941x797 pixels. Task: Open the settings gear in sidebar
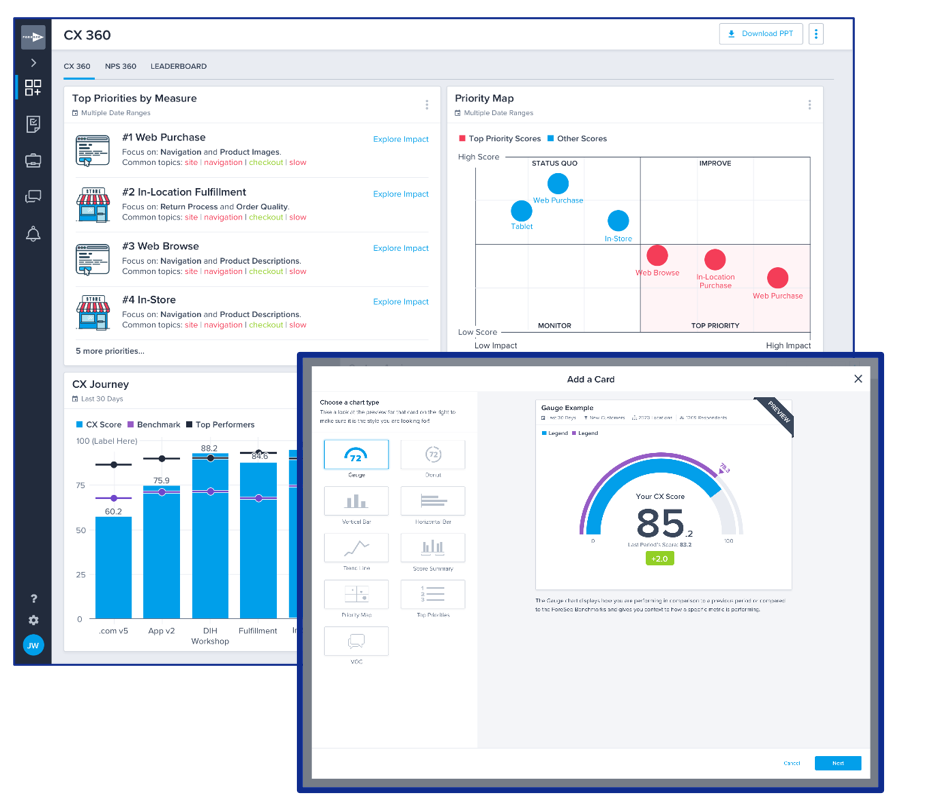click(33, 620)
